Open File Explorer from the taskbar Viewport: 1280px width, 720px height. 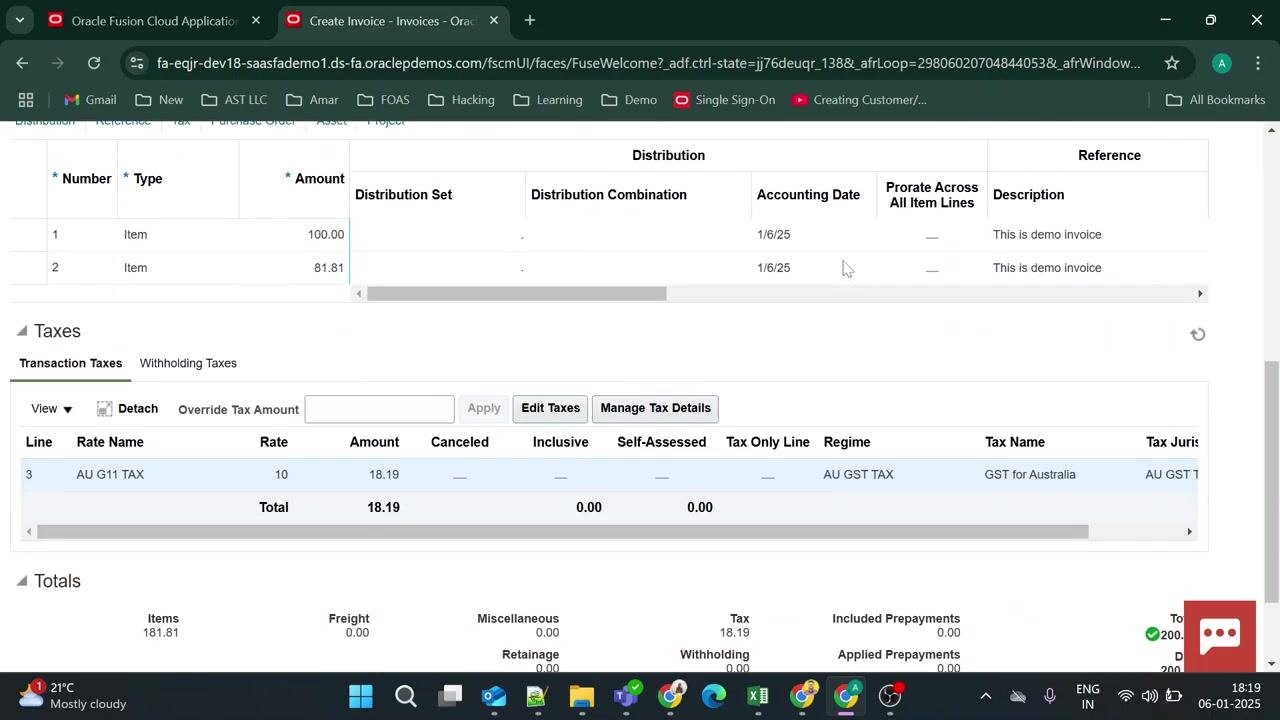582,696
